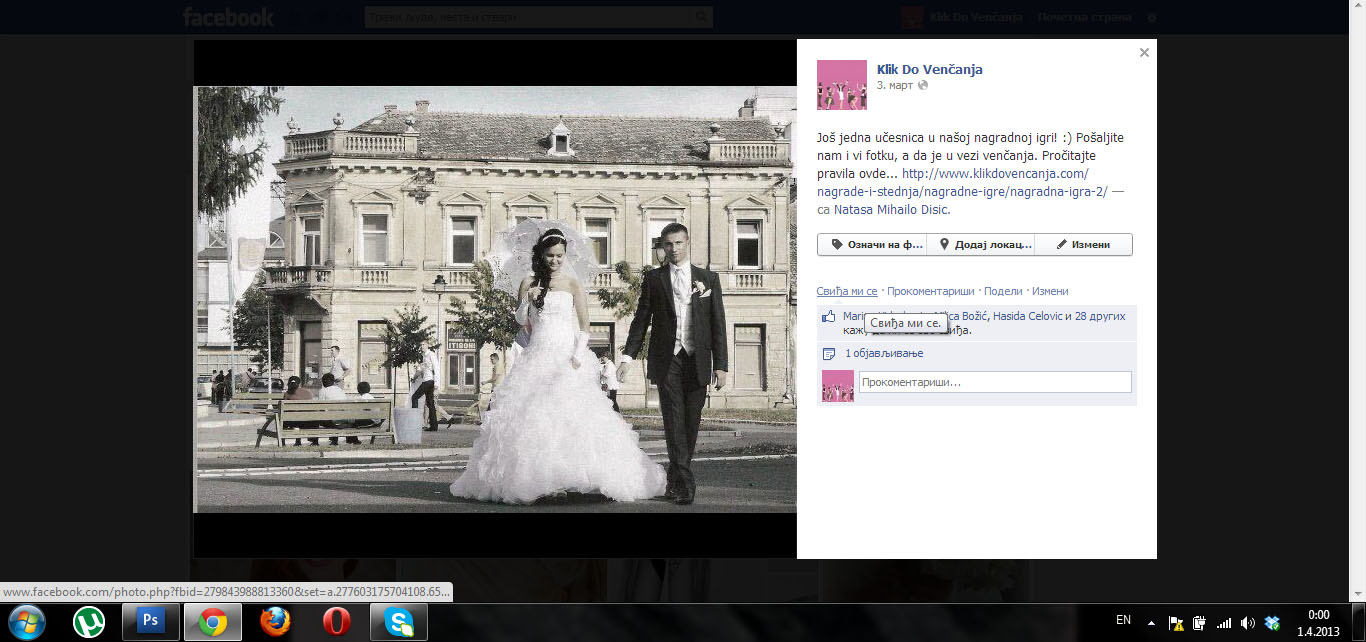The width and height of the screenshot is (1366, 642).
Task: Click the 'Прокоментариши' comment link
Action: point(930,291)
